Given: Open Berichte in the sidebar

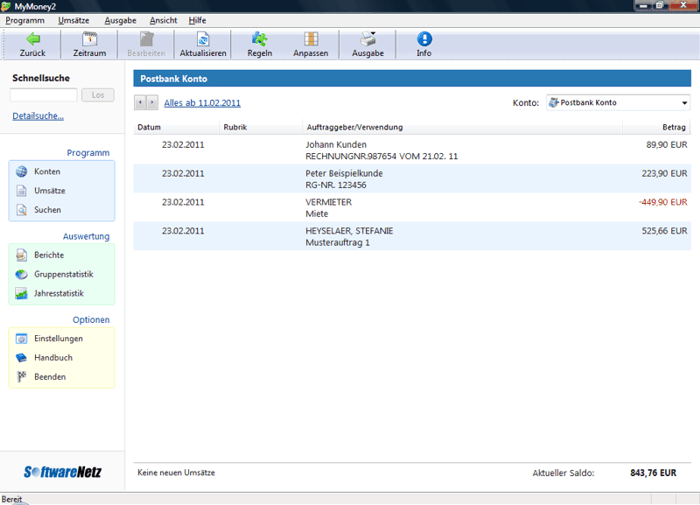Looking at the screenshot, I should click(49, 255).
